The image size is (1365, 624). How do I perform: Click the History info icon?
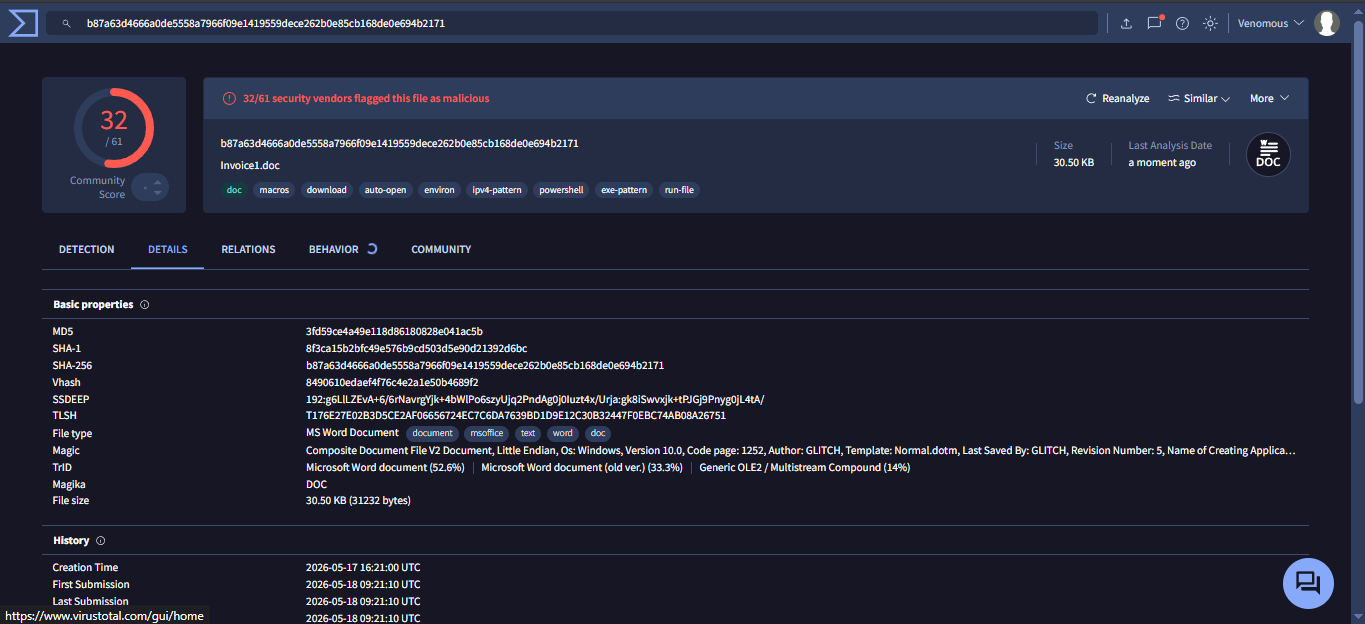coord(100,541)
